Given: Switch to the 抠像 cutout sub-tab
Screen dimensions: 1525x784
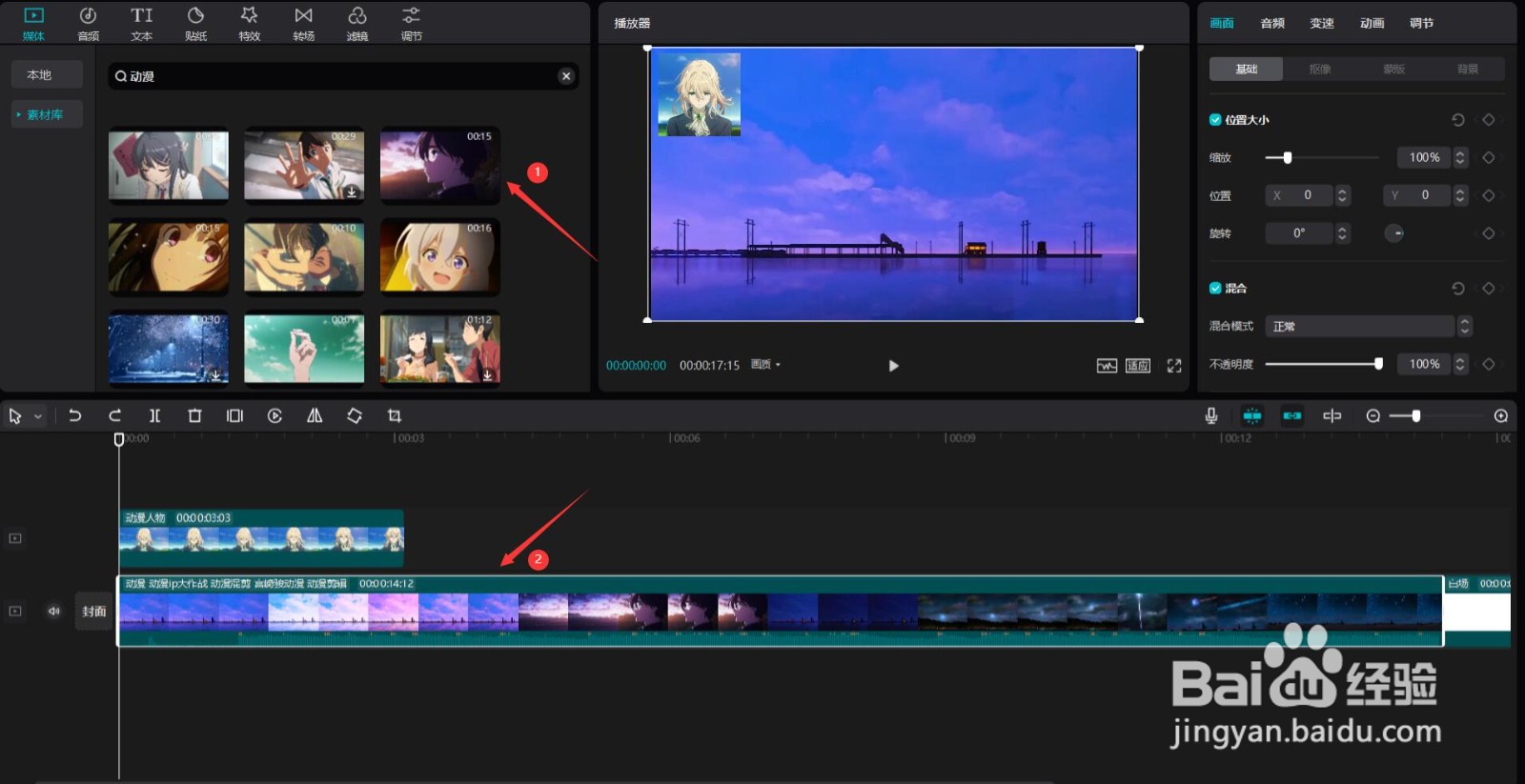Looking at the screenshot, I should pyautogui.click(x=1320, y=69).
